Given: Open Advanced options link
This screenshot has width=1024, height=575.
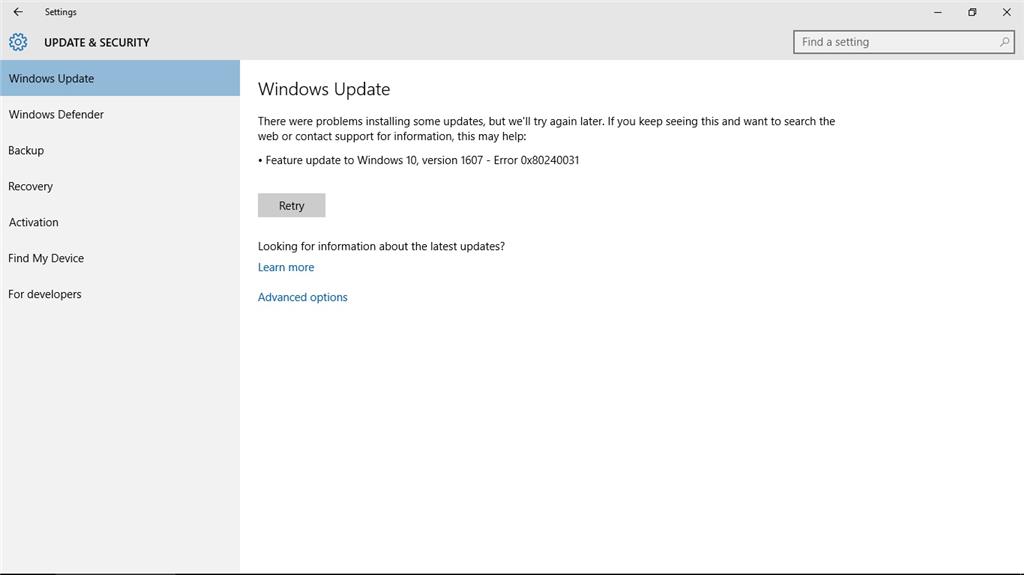Looking at the screenshot, I should pos(302,297).
